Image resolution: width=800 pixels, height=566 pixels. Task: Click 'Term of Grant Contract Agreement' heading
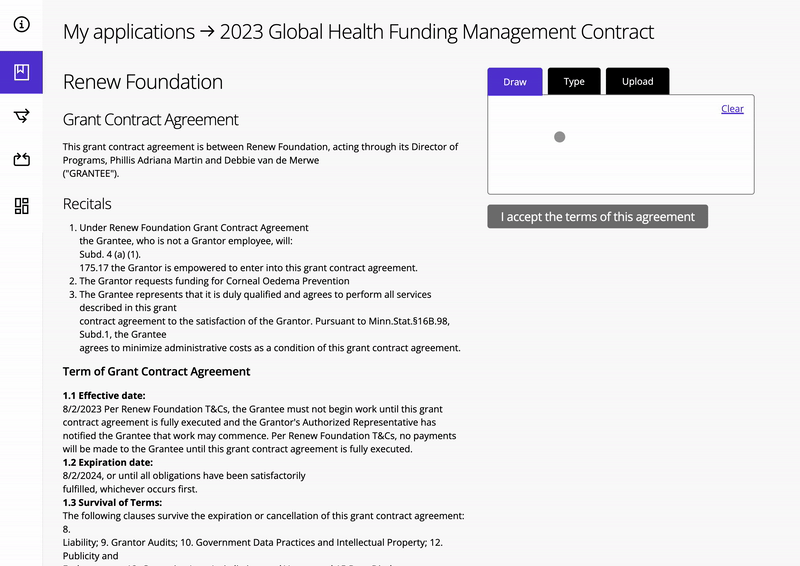tap(156, 372)
